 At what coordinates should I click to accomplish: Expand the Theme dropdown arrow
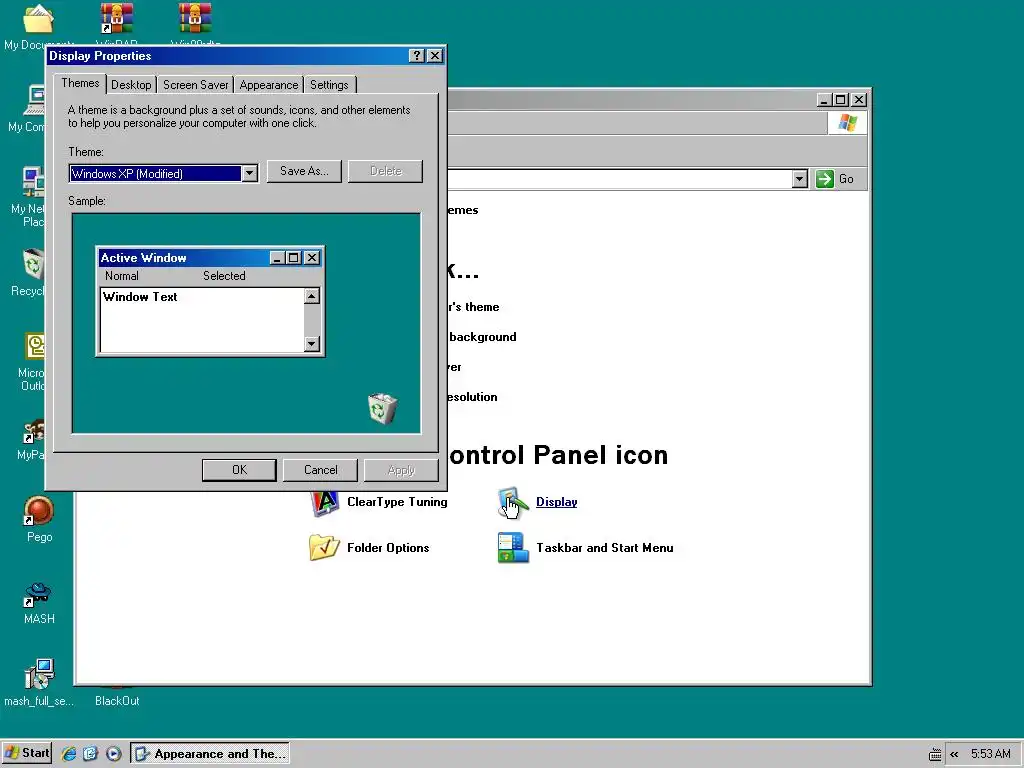[249, 173]
